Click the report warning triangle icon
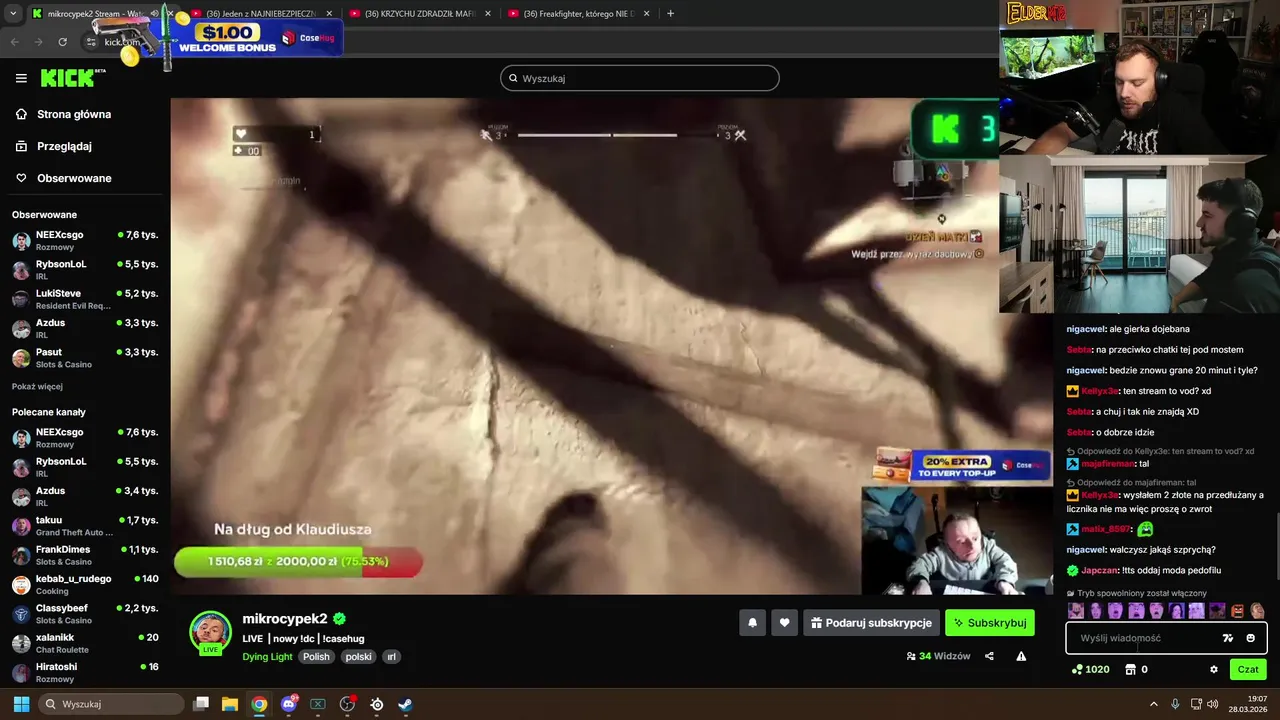 [x=1021, y=656]
